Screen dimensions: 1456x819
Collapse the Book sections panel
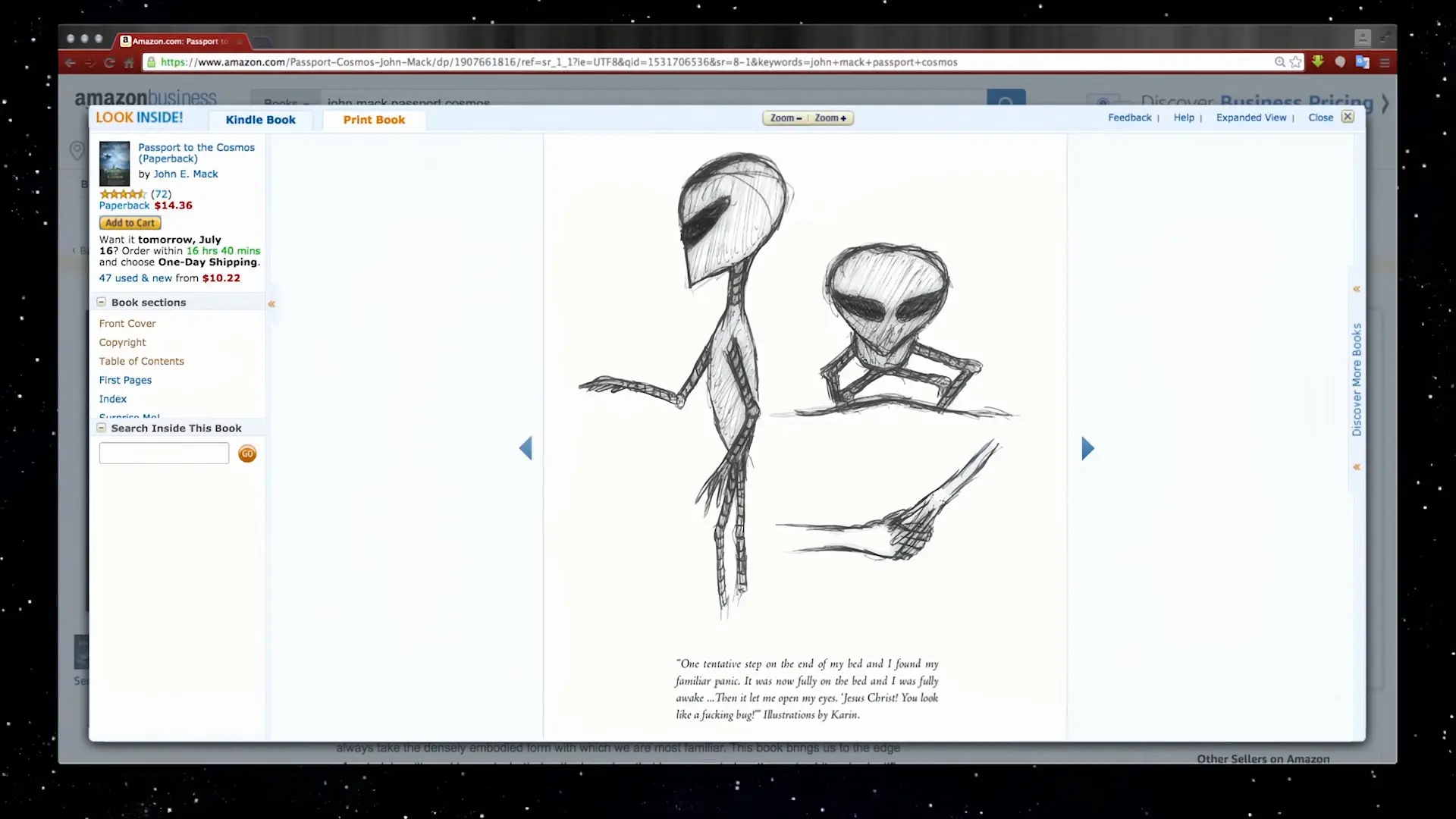101,302
